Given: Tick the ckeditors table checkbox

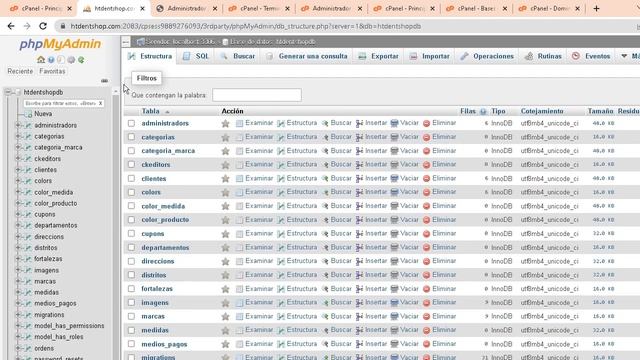Looking at the screenshot, I should point(131,164).
